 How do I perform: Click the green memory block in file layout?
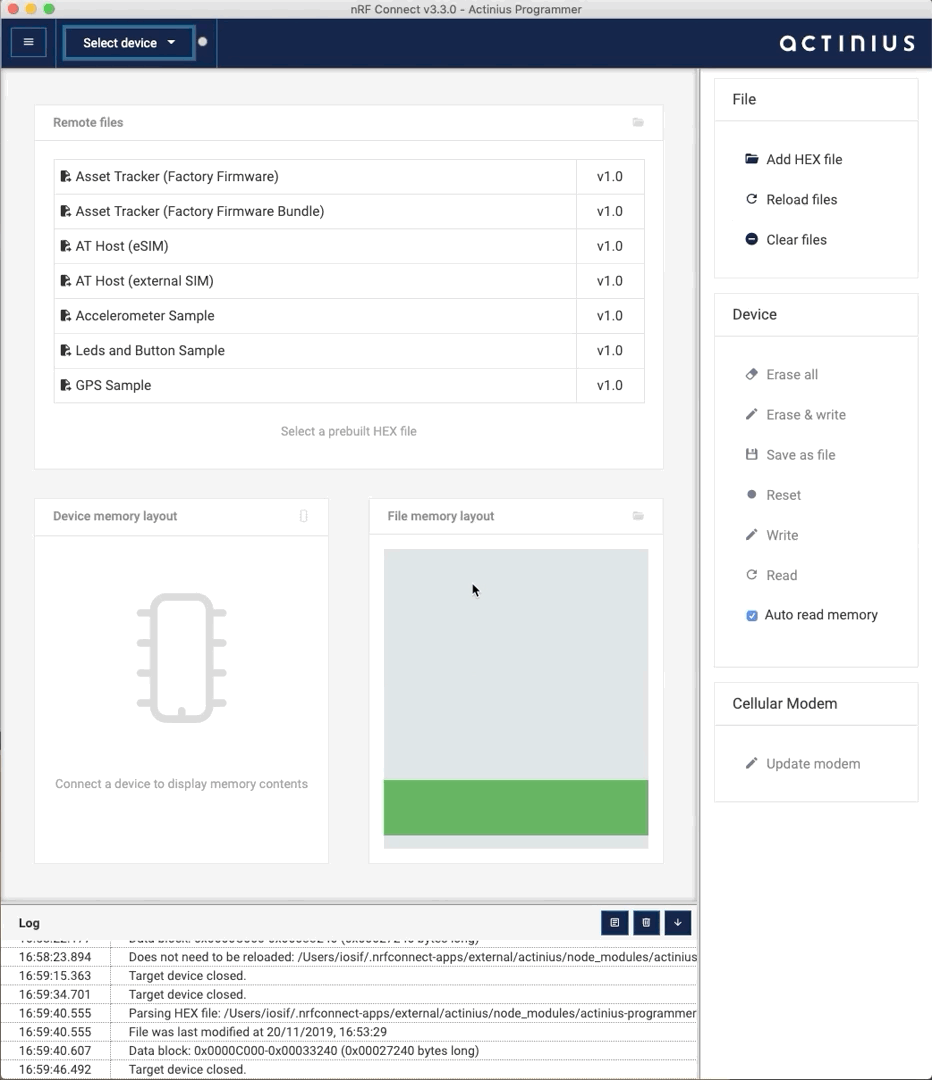(x=516, y=807)
